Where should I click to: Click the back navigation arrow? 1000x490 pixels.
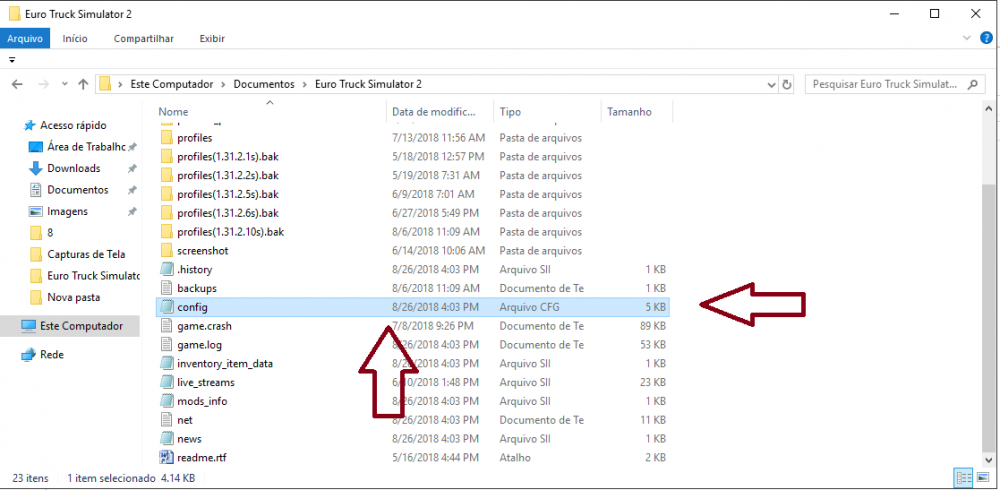pyautogui.click(x=17, y=84)
